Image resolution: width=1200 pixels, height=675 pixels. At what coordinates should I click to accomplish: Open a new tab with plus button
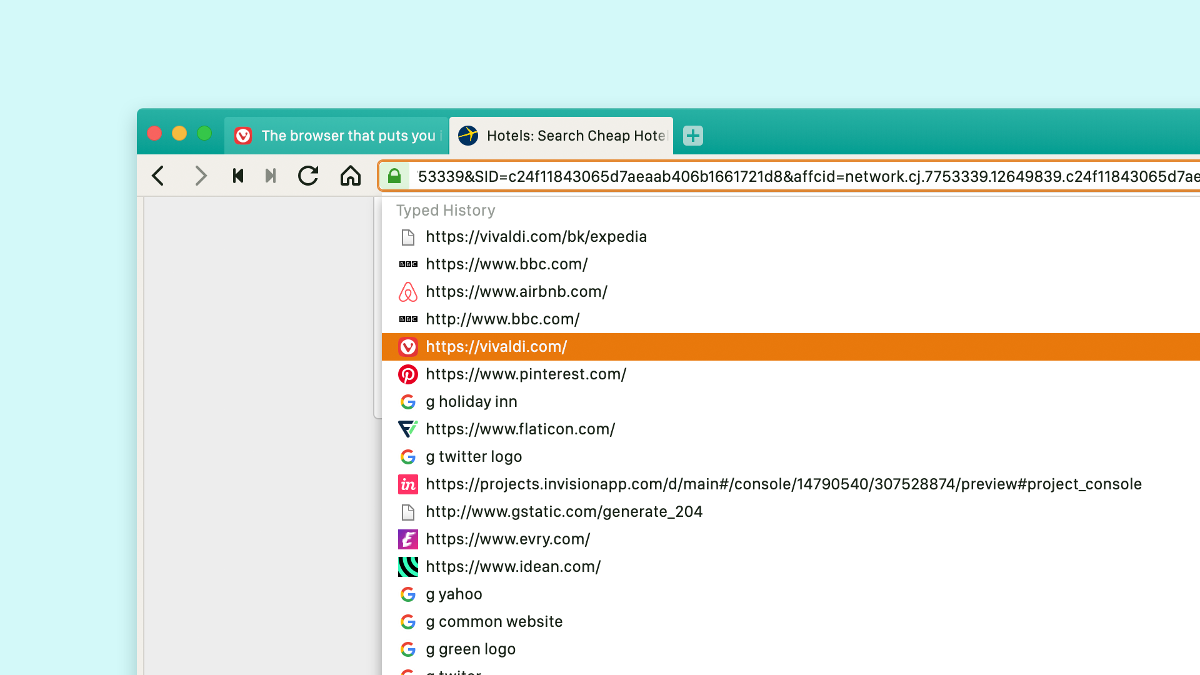tap(693, 136)
